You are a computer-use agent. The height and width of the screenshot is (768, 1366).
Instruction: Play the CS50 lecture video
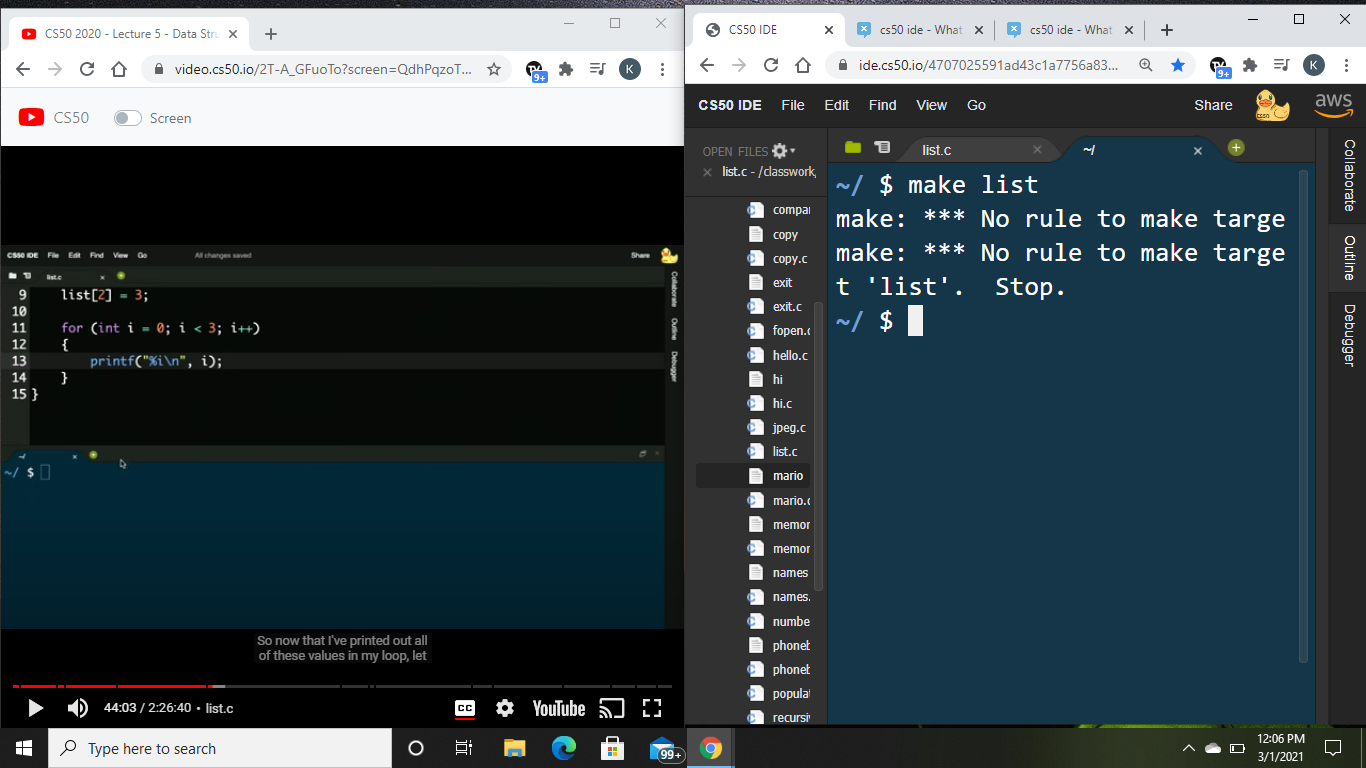[35, 708]
